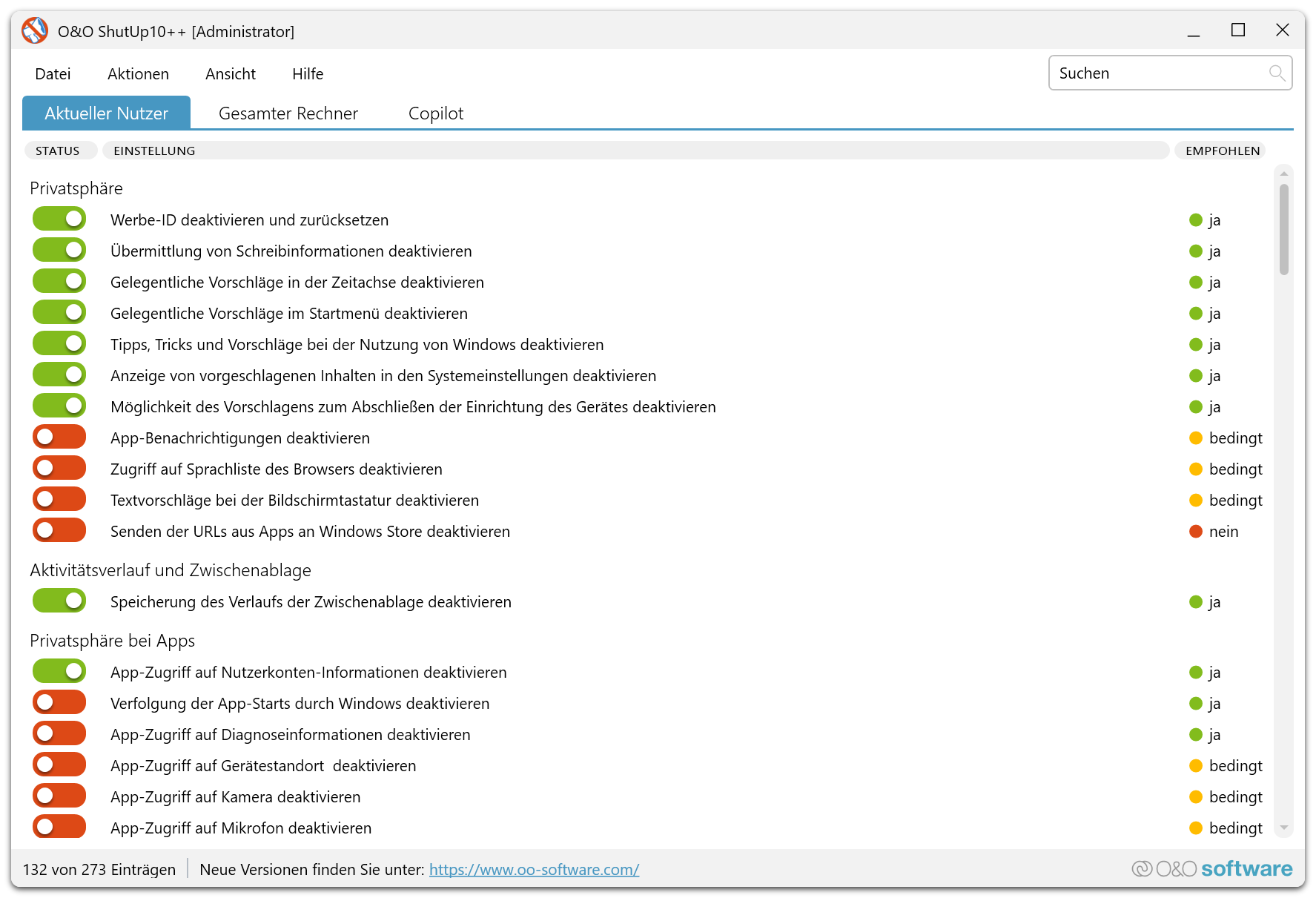Click into the Suchen search field

(1157, 73)
